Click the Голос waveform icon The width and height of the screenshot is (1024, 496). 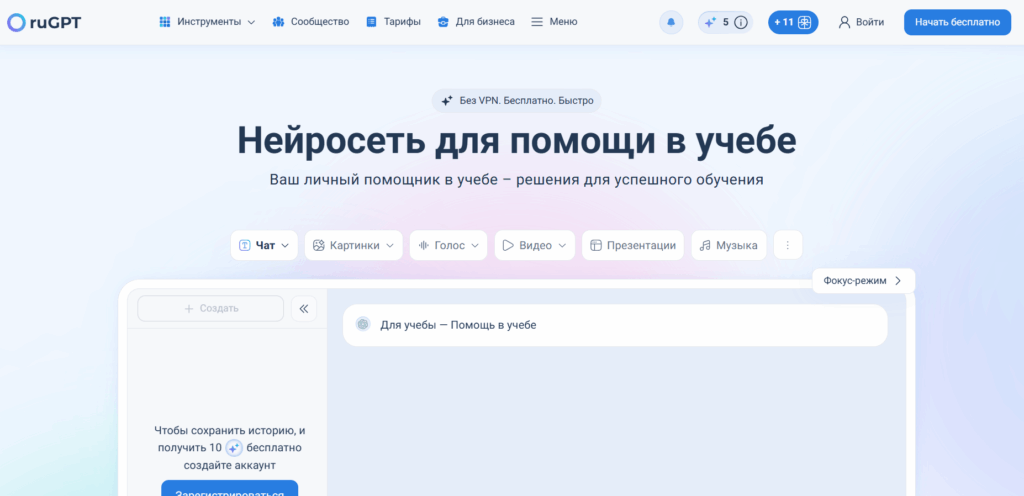coord(423,245)
